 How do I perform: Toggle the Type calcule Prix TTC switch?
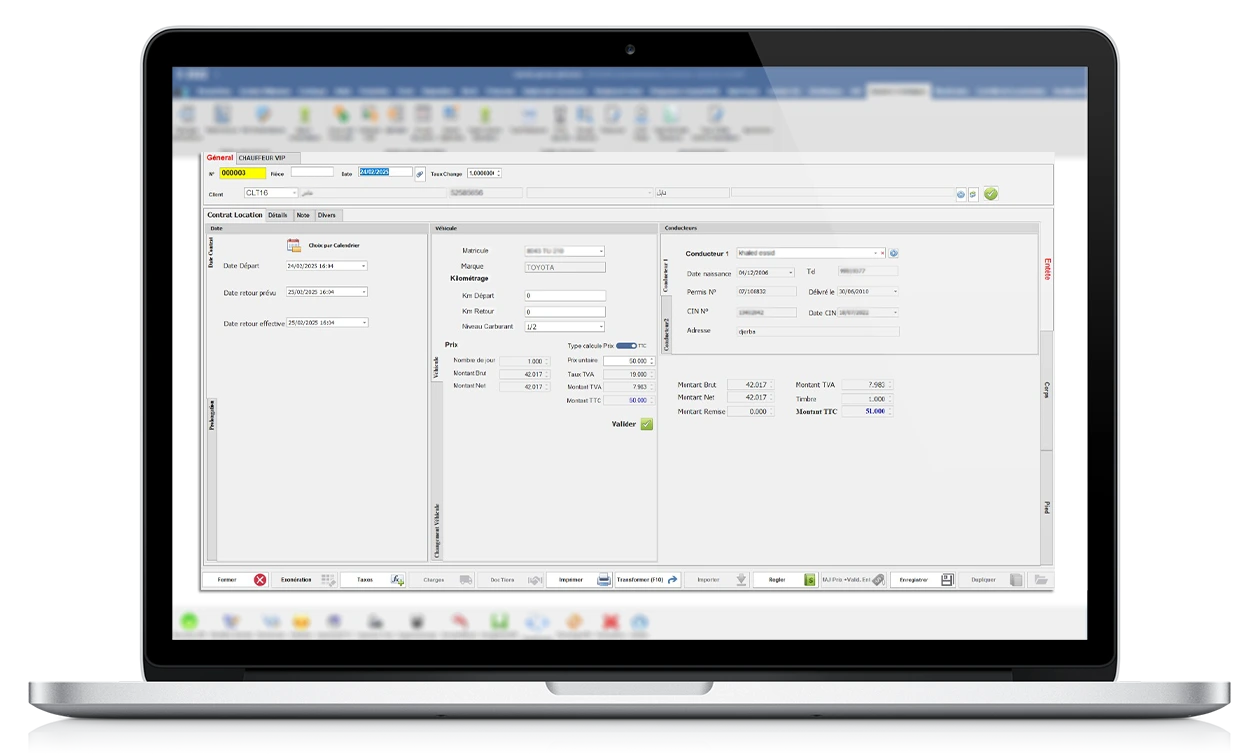(x=626, y=346)
